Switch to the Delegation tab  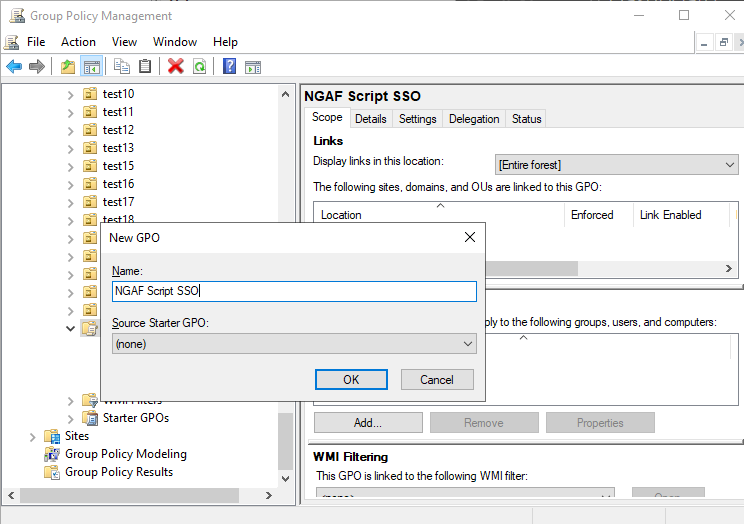coord(474,119)
